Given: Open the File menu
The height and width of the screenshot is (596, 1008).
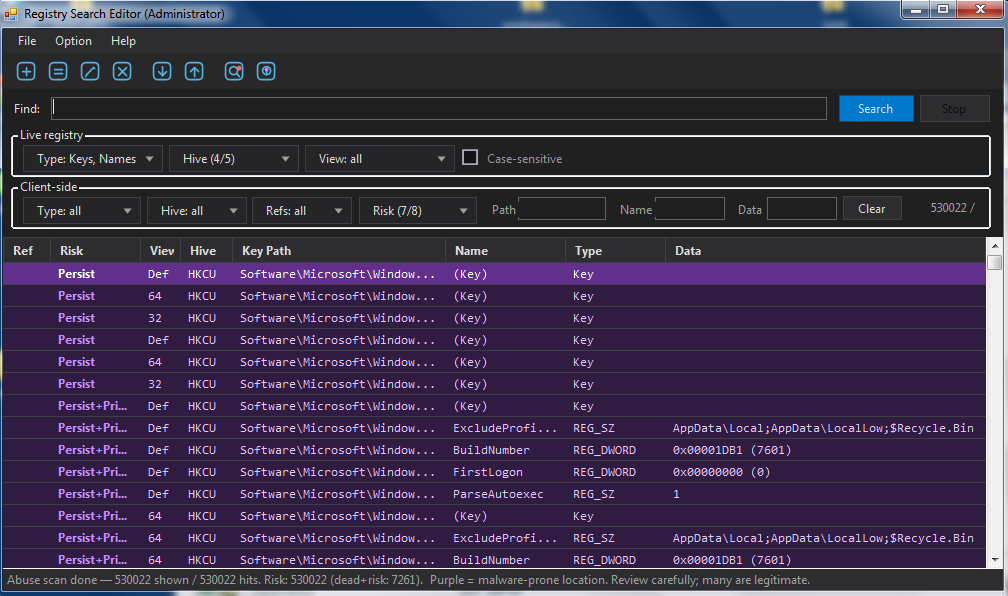Looking at the screenshot, I should click(x=27, y=41).
